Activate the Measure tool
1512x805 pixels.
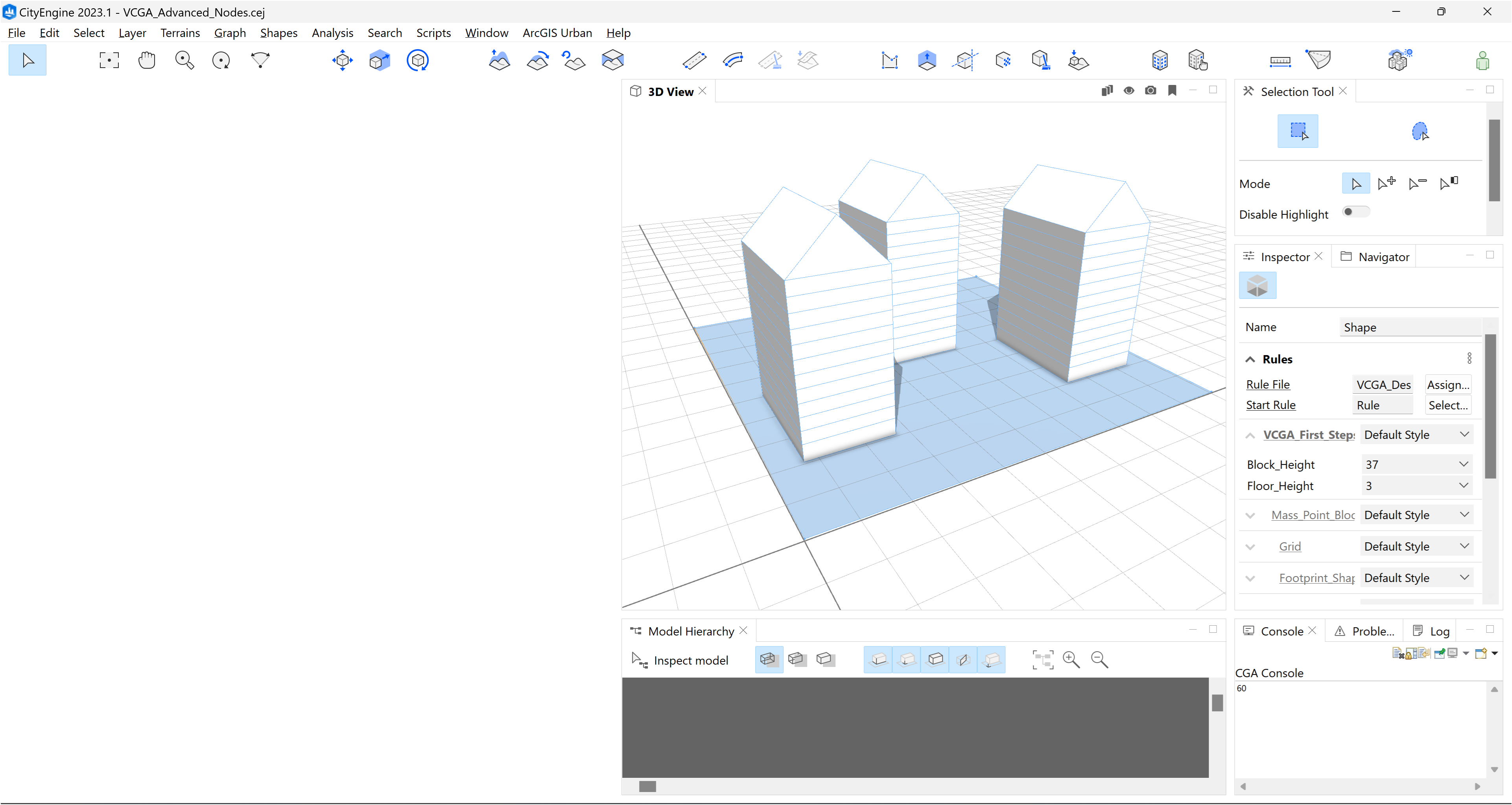[1280, 60]
